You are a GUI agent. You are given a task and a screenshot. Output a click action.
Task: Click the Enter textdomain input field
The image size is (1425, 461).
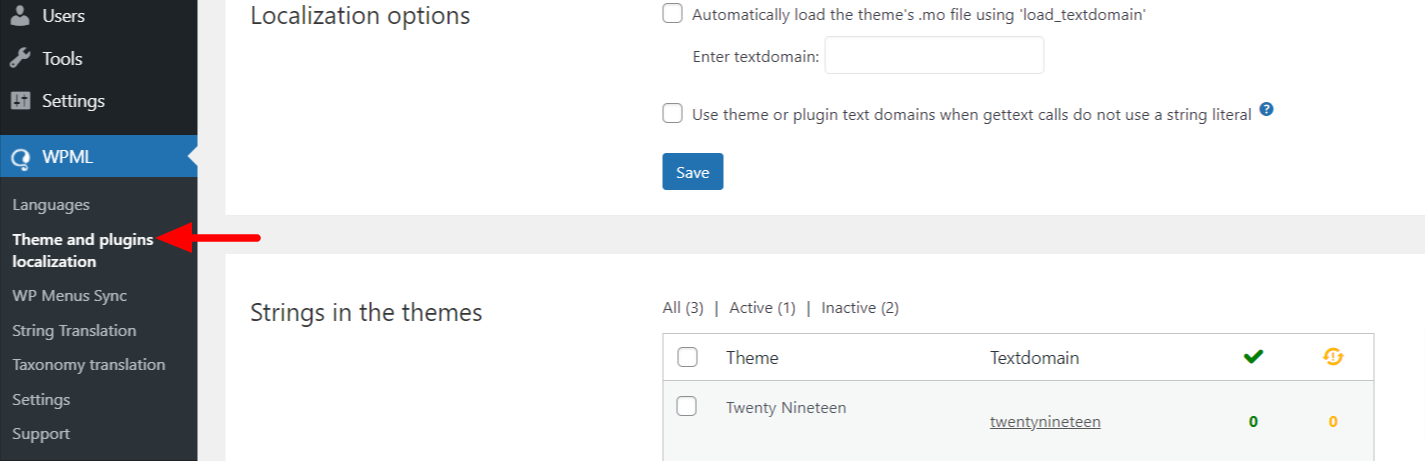pos(934,56)
